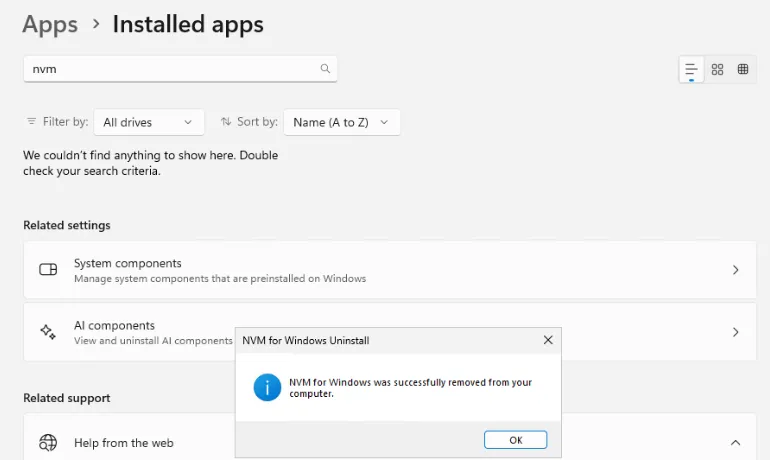The width and height of the screenshot is (770, 460).
Task: Open AI components chevron
Action: (x=736, y=332)
